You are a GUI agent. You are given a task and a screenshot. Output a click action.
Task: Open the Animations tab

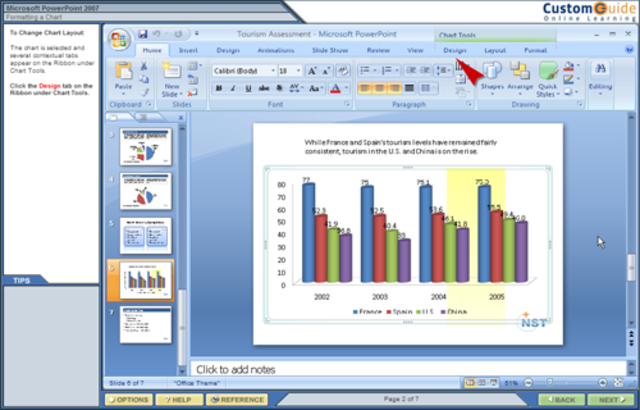click(x=276, y=50)
